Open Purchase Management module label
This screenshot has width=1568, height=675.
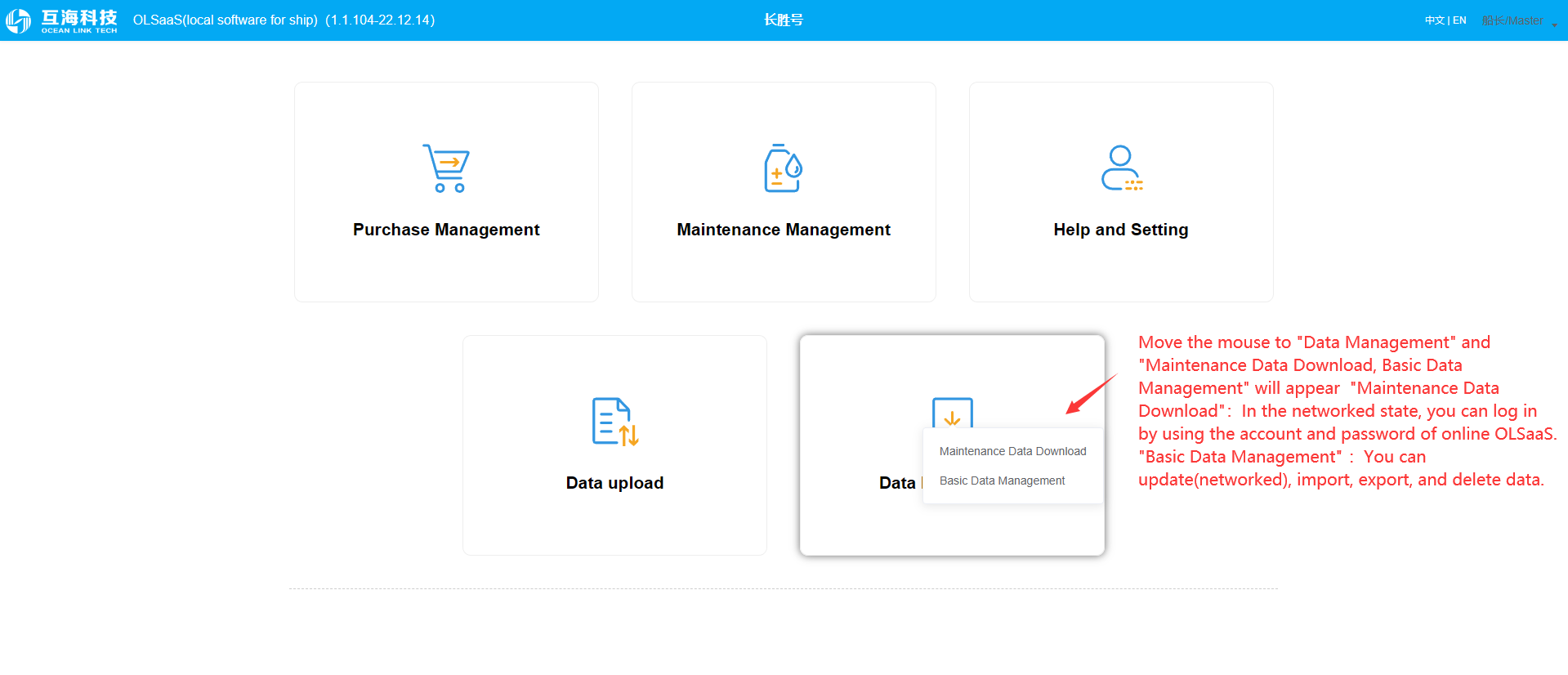[446, 230]
